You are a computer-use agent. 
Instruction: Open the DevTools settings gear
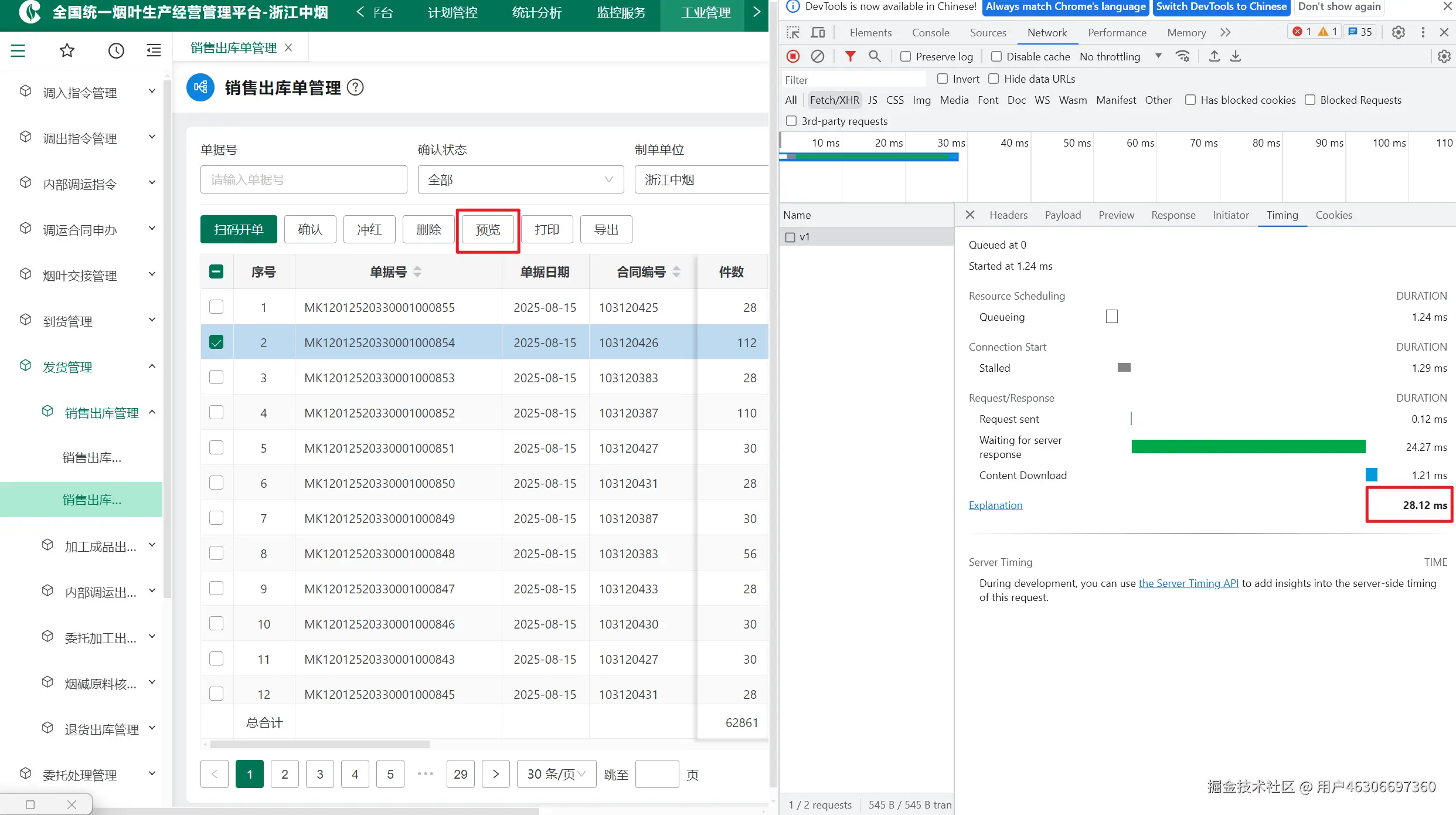click(x=1398, y=32)
